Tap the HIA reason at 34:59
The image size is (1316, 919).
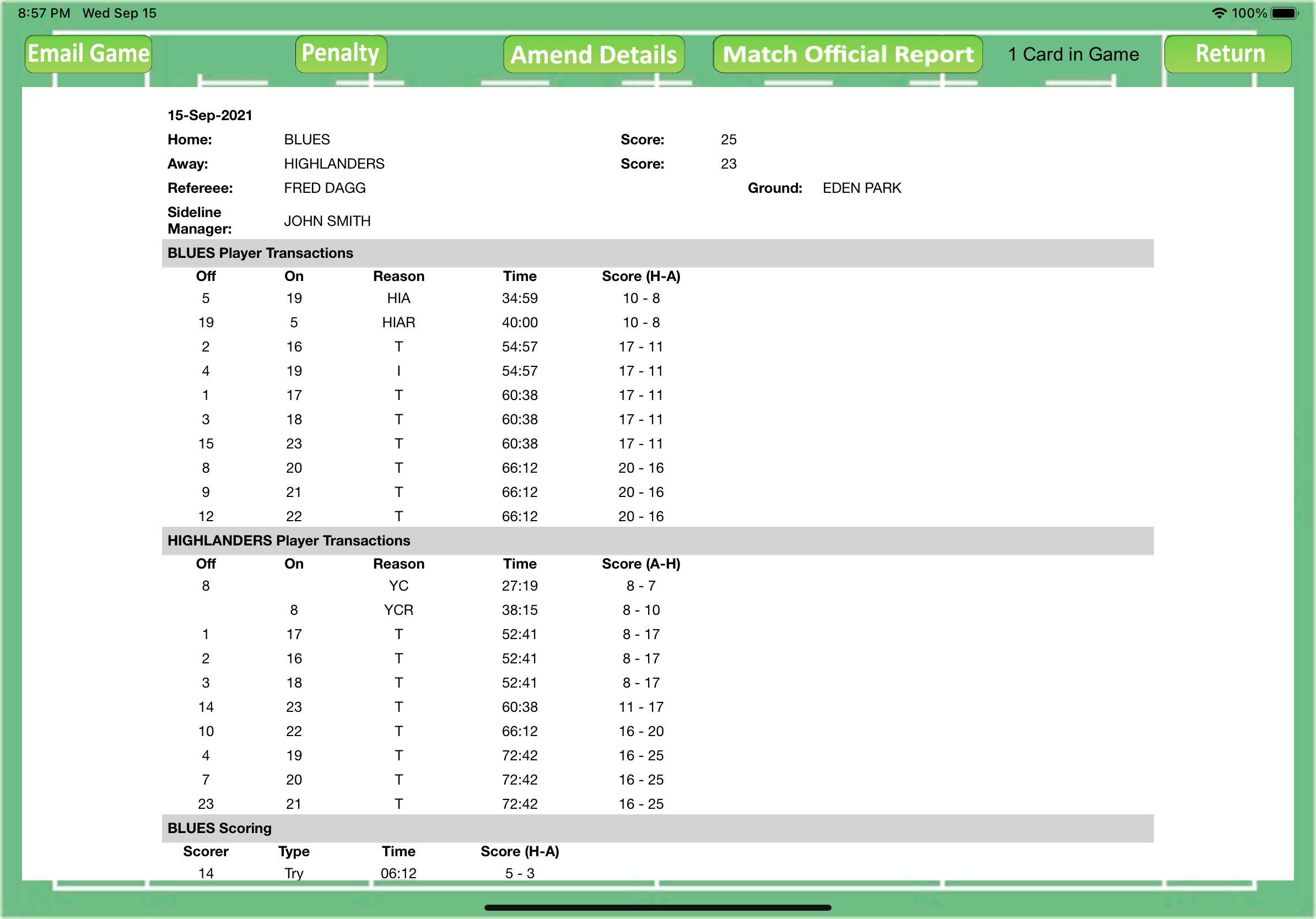point(398,299)
